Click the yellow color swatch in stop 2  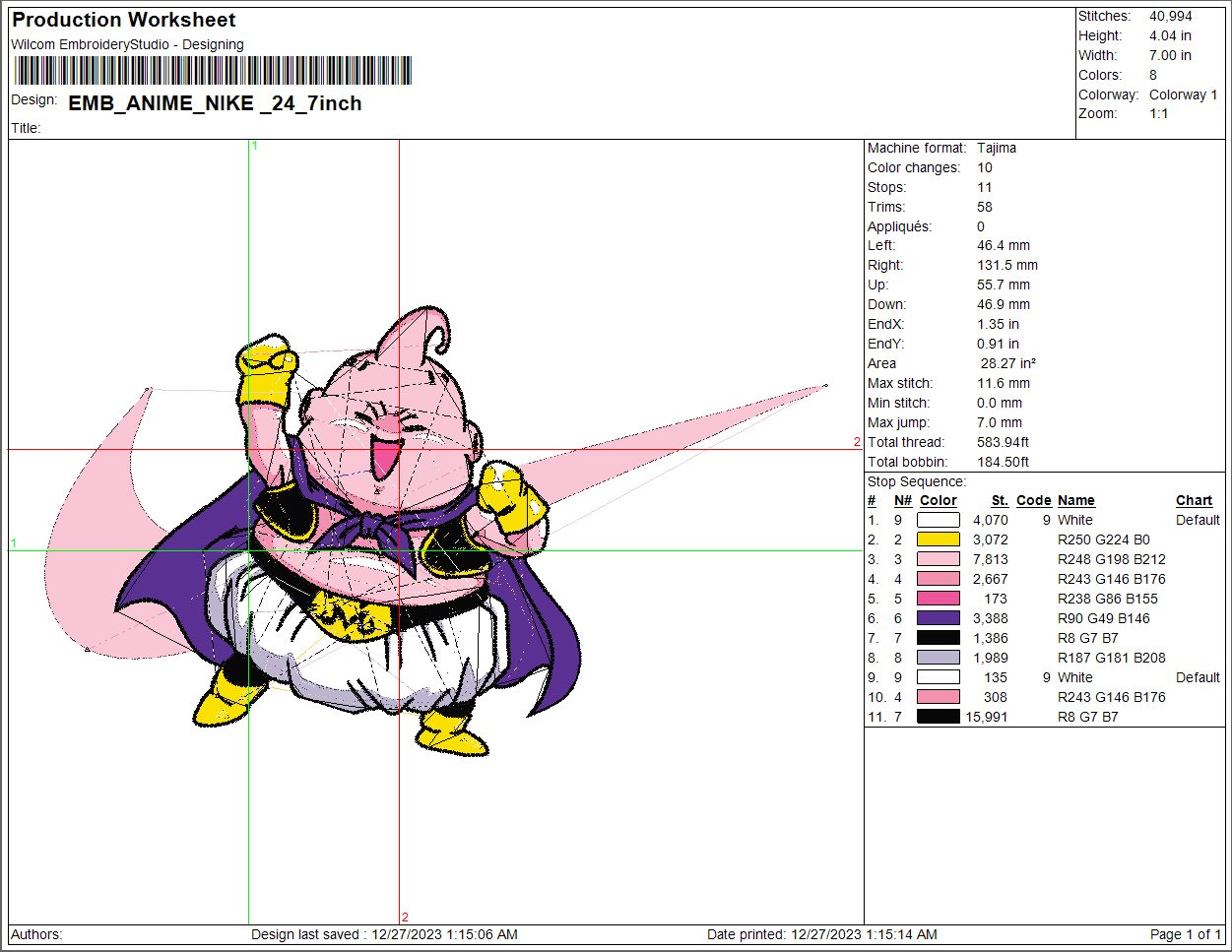click(938, 539)
